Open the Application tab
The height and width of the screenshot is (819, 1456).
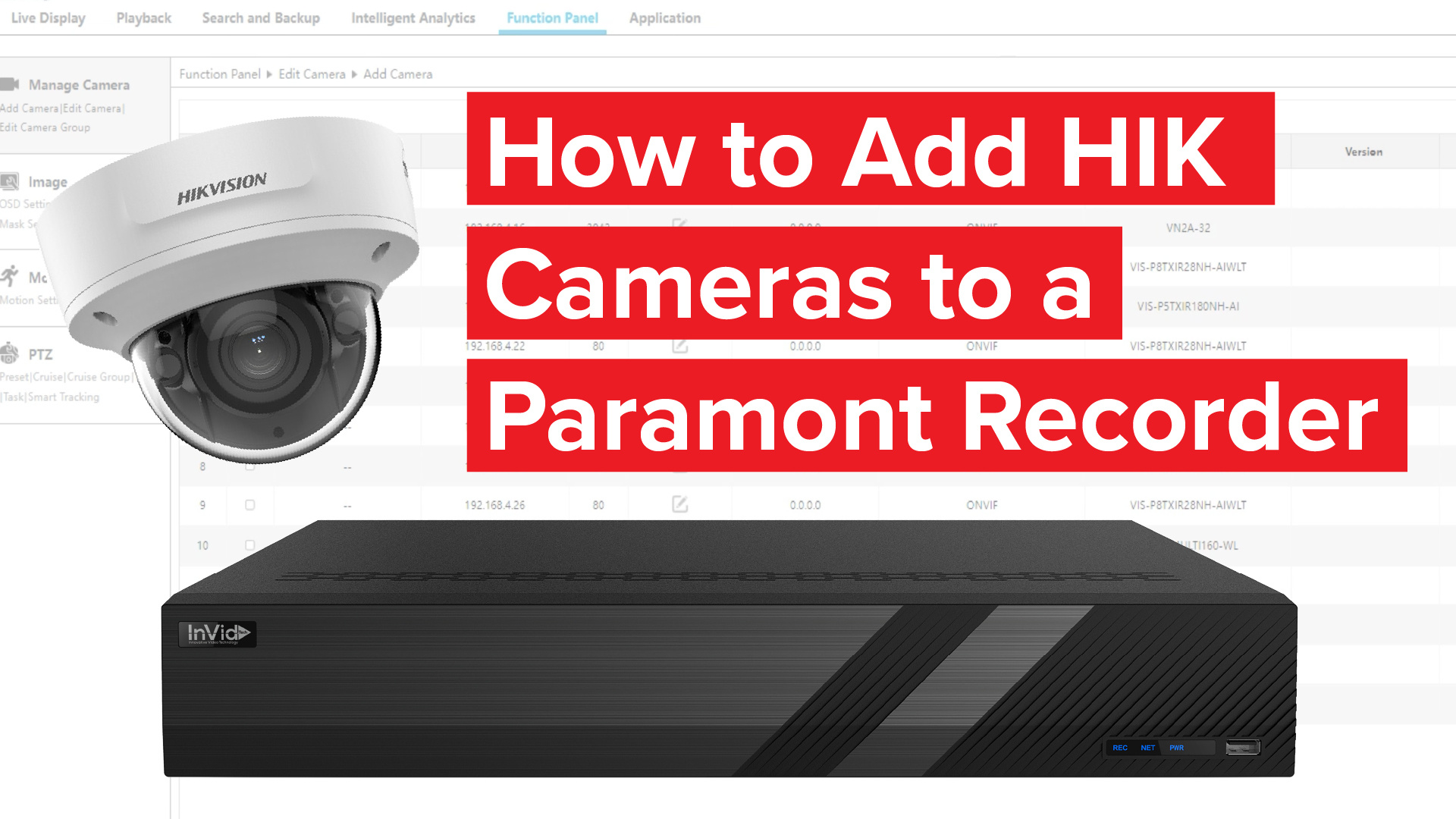(664, 17)
